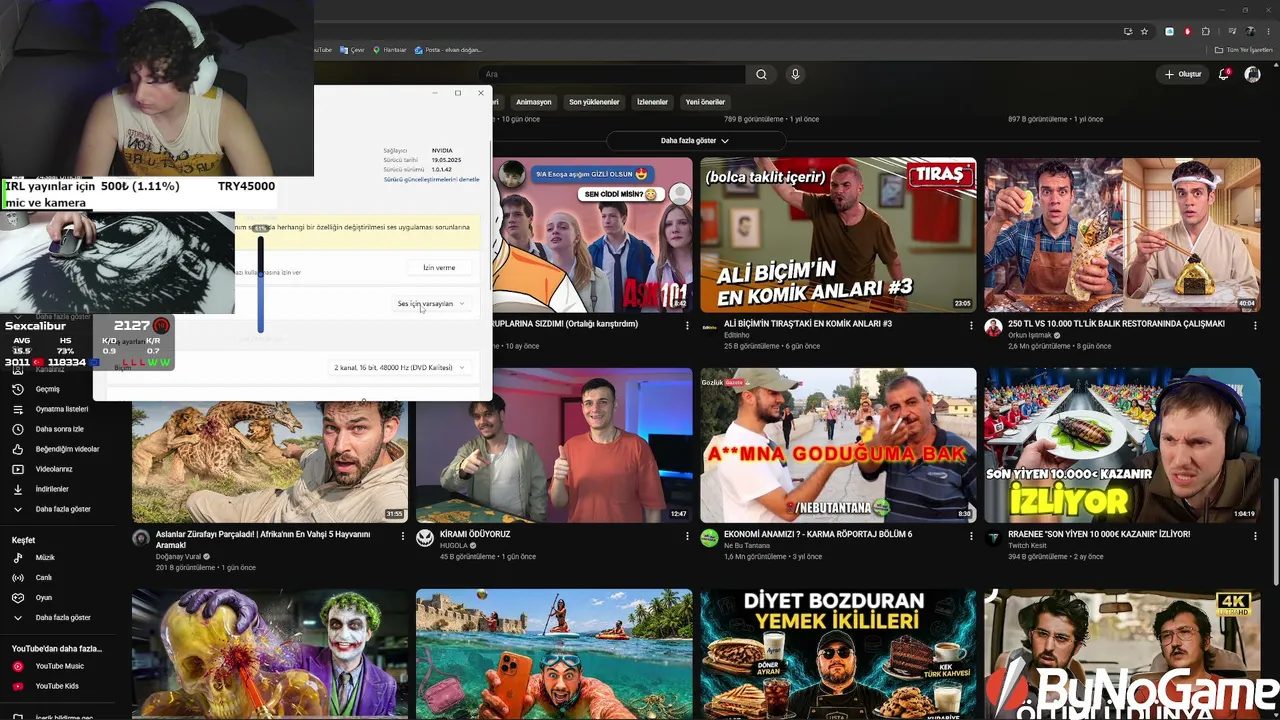Open options menu for Aslanlar Zürafayı video

pyautogui.click(x=403, y=536)
